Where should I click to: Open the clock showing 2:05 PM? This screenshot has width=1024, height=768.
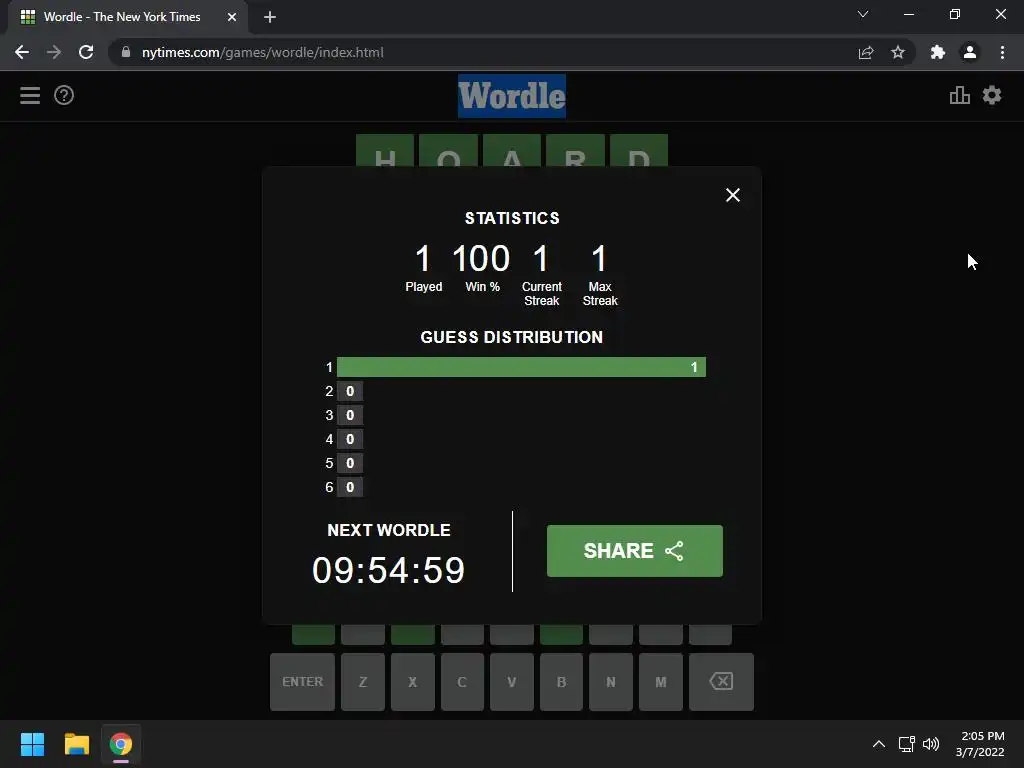point(980,744)
